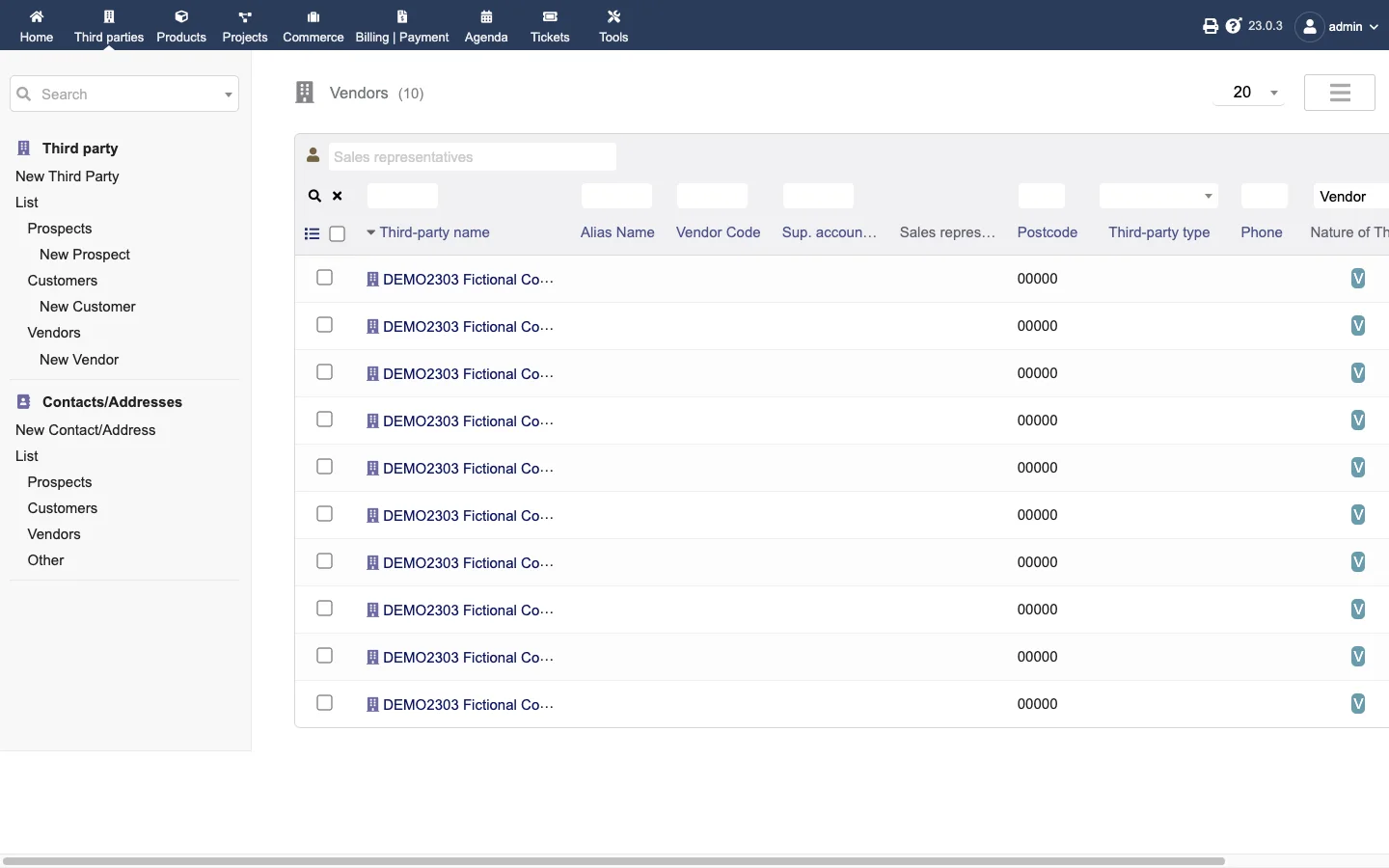The width and height of the screenshot is (1389, 868).
Task: Open Customers under Third party list
Action: (x=63, y=281)
